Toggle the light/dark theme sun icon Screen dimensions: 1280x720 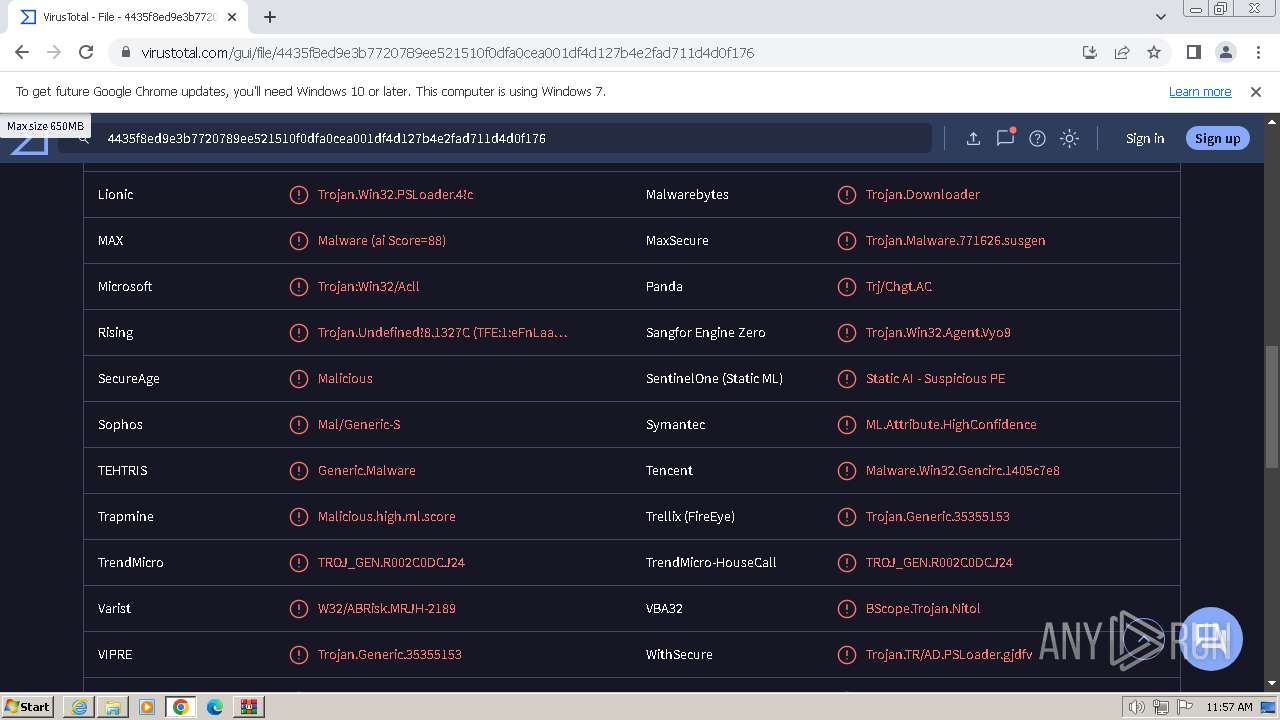[x=1069, y=138]
